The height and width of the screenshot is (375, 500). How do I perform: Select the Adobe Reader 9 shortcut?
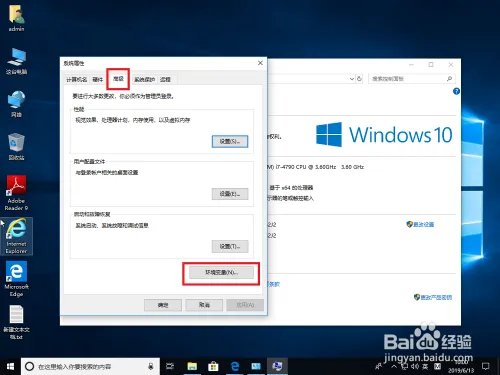point(16,193)
